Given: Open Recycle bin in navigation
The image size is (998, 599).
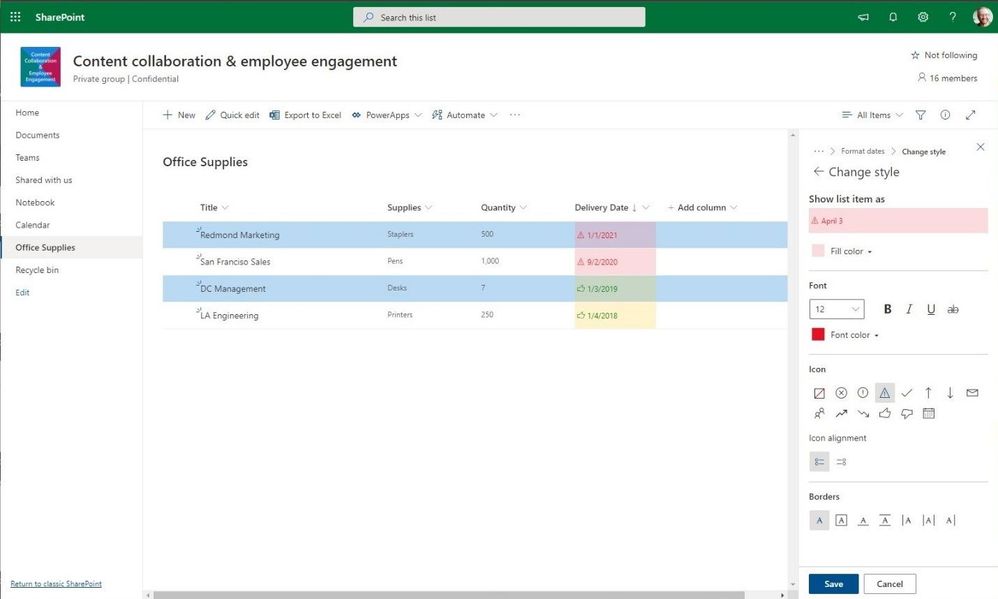Looking at the screenshot, I should (37, 270).
